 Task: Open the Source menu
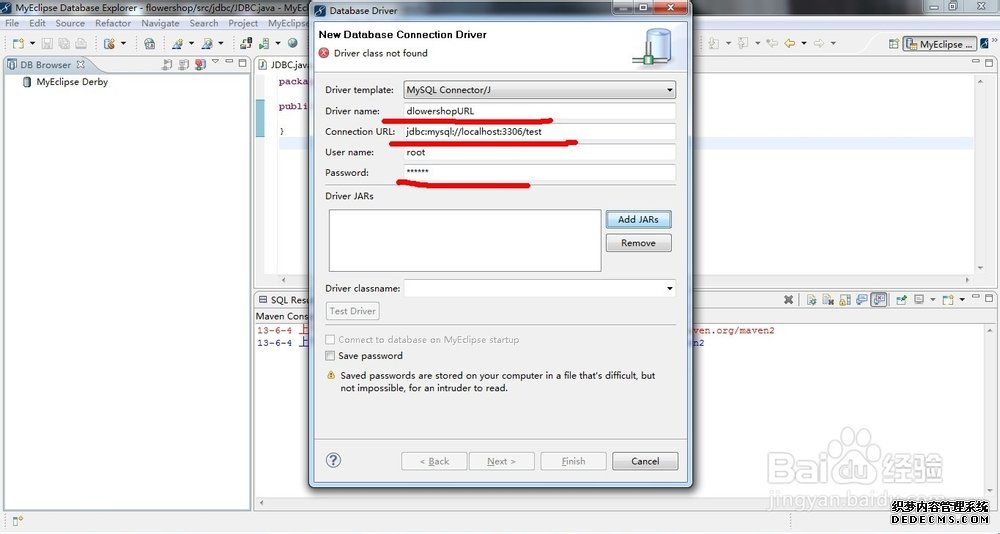[x=70, y=23]
